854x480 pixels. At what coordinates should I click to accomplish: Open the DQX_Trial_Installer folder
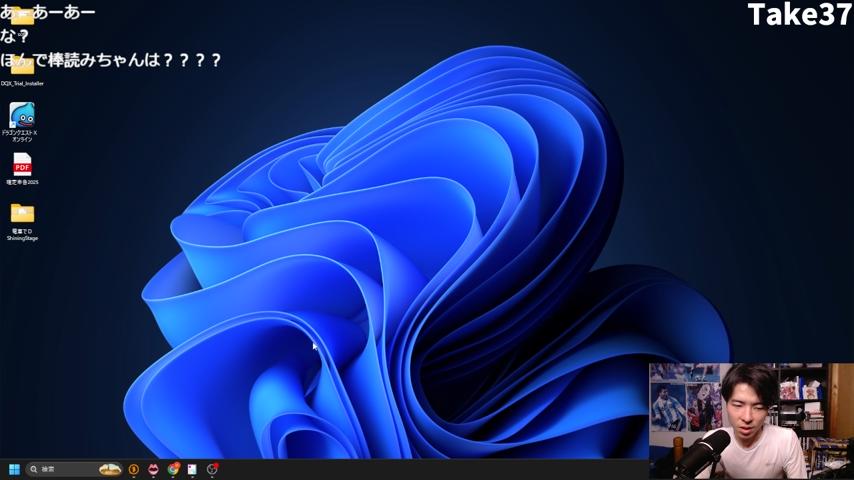(22, 67)
